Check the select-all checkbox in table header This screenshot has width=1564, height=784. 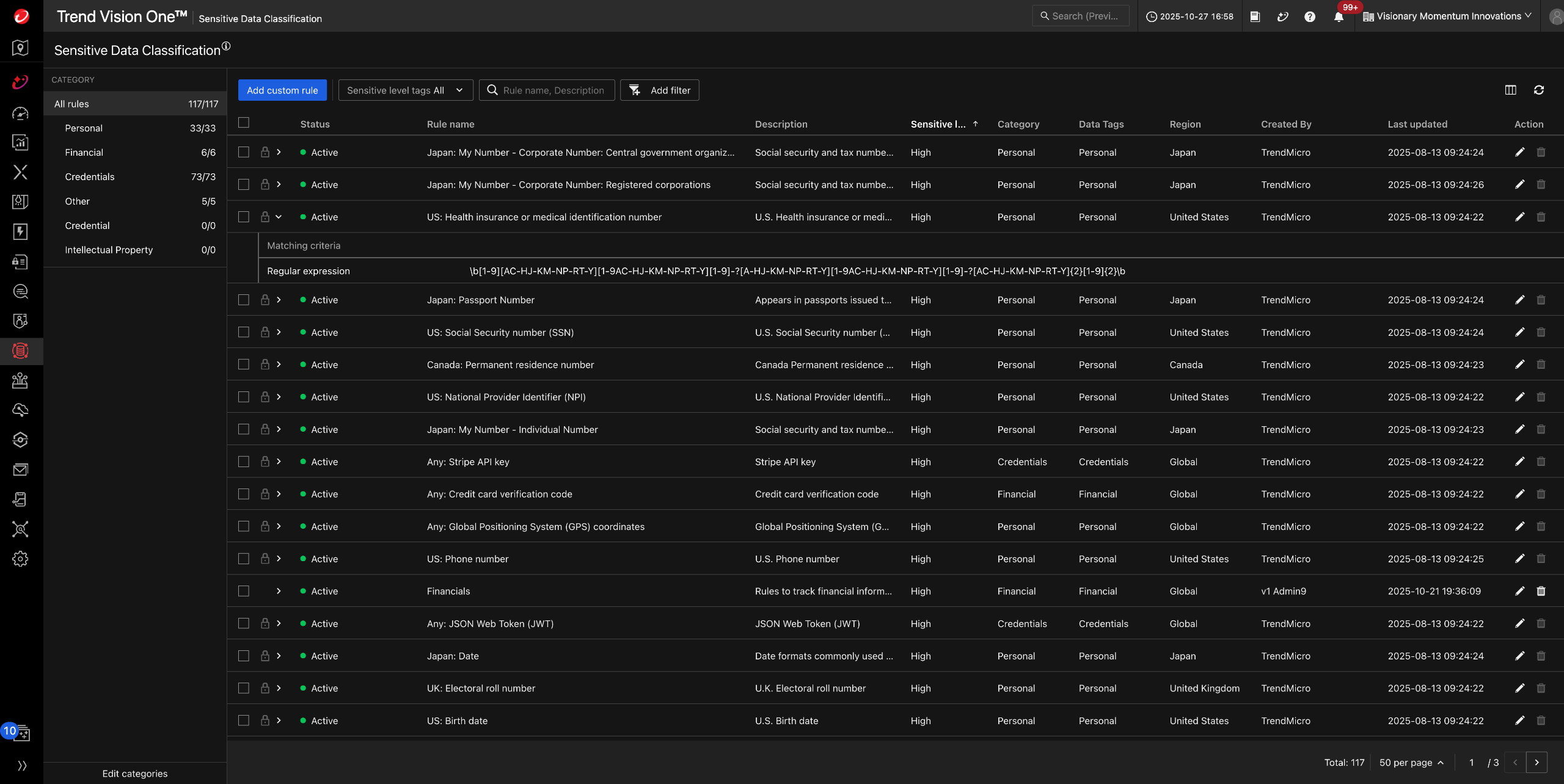coord(244,123)
